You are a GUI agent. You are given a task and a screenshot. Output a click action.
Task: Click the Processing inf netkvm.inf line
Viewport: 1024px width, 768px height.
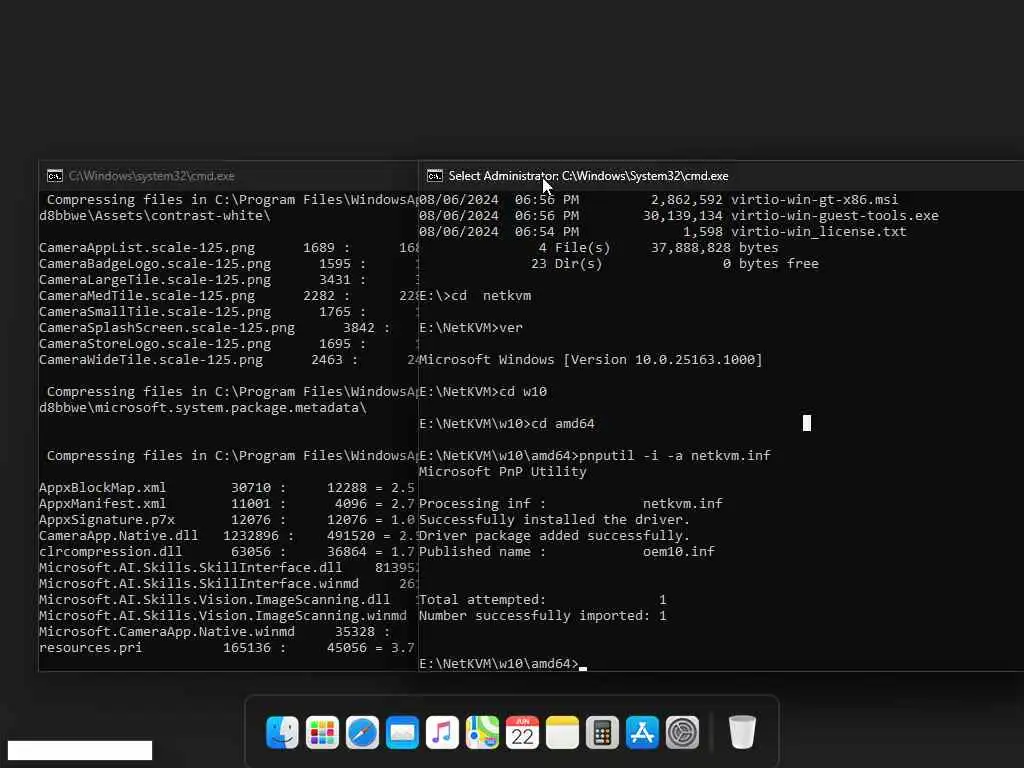tap(571, 504)
